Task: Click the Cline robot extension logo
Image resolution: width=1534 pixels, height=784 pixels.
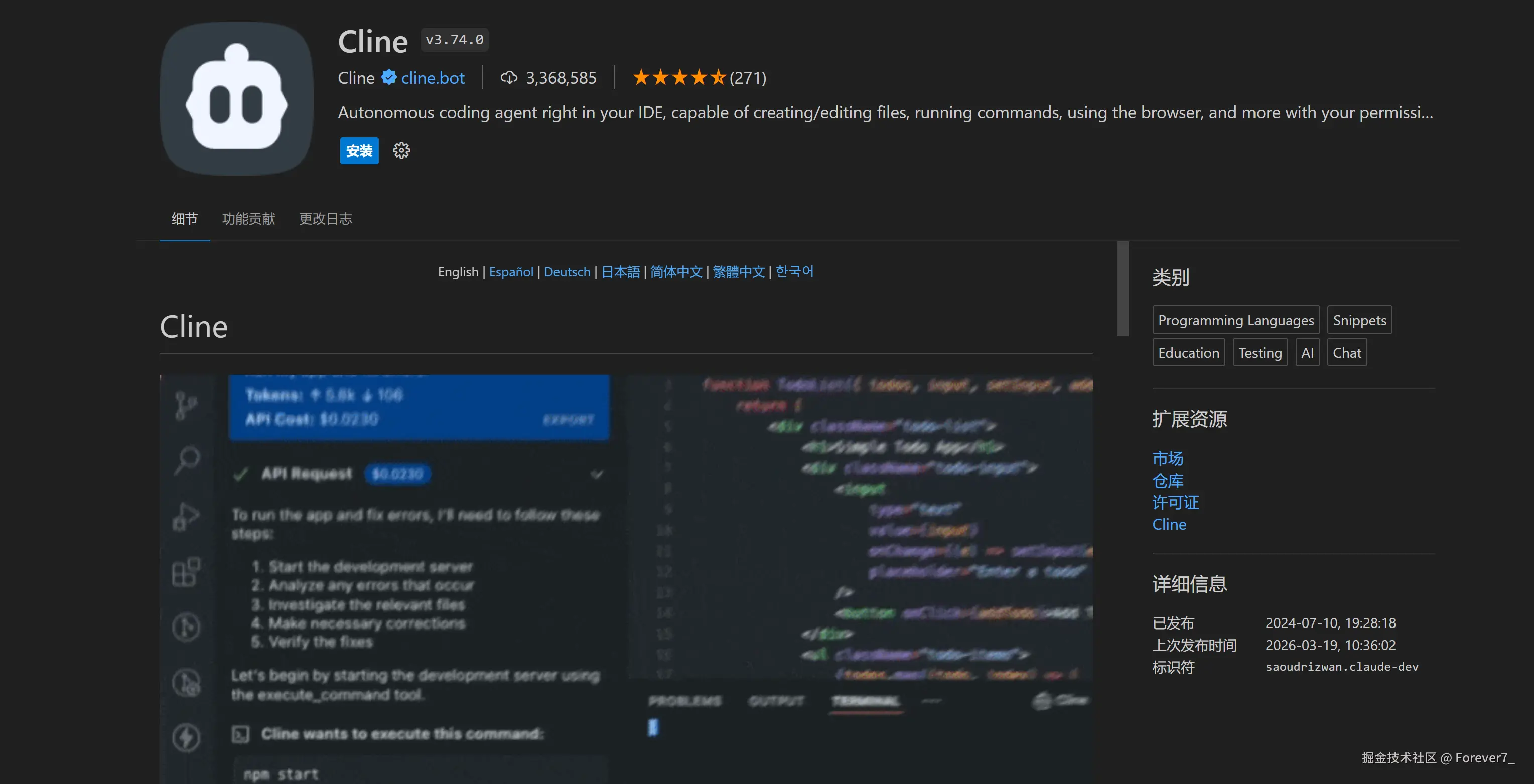Action: (x=236, y=98)
